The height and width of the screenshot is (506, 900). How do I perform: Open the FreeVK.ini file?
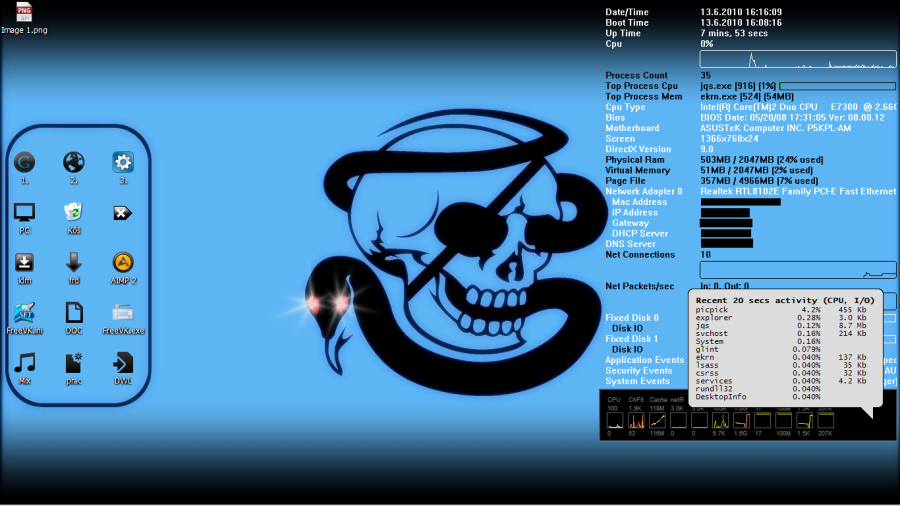click(x=25, y=312)
